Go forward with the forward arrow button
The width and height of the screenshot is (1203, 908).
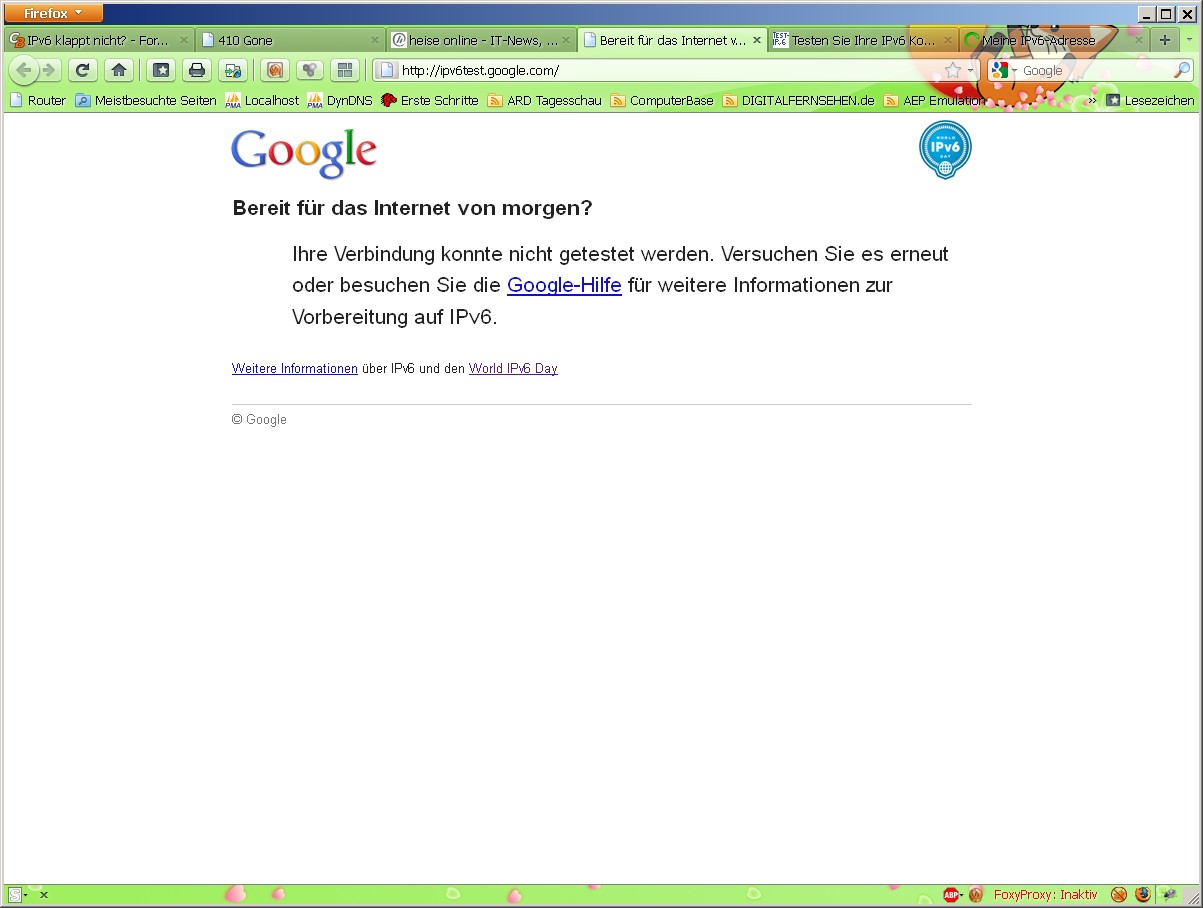click(49, 70)
